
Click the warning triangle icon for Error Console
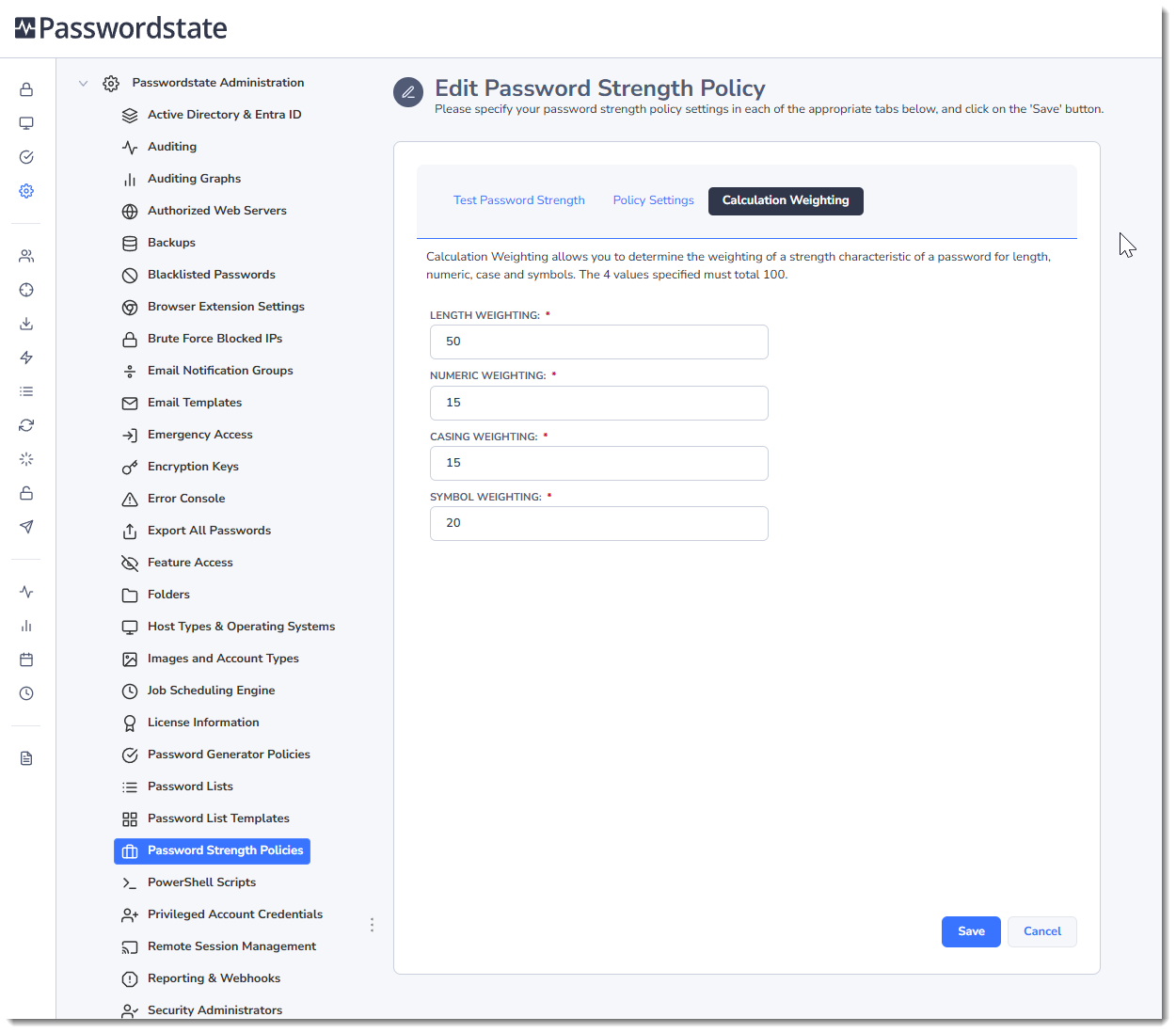pos(130,500)
